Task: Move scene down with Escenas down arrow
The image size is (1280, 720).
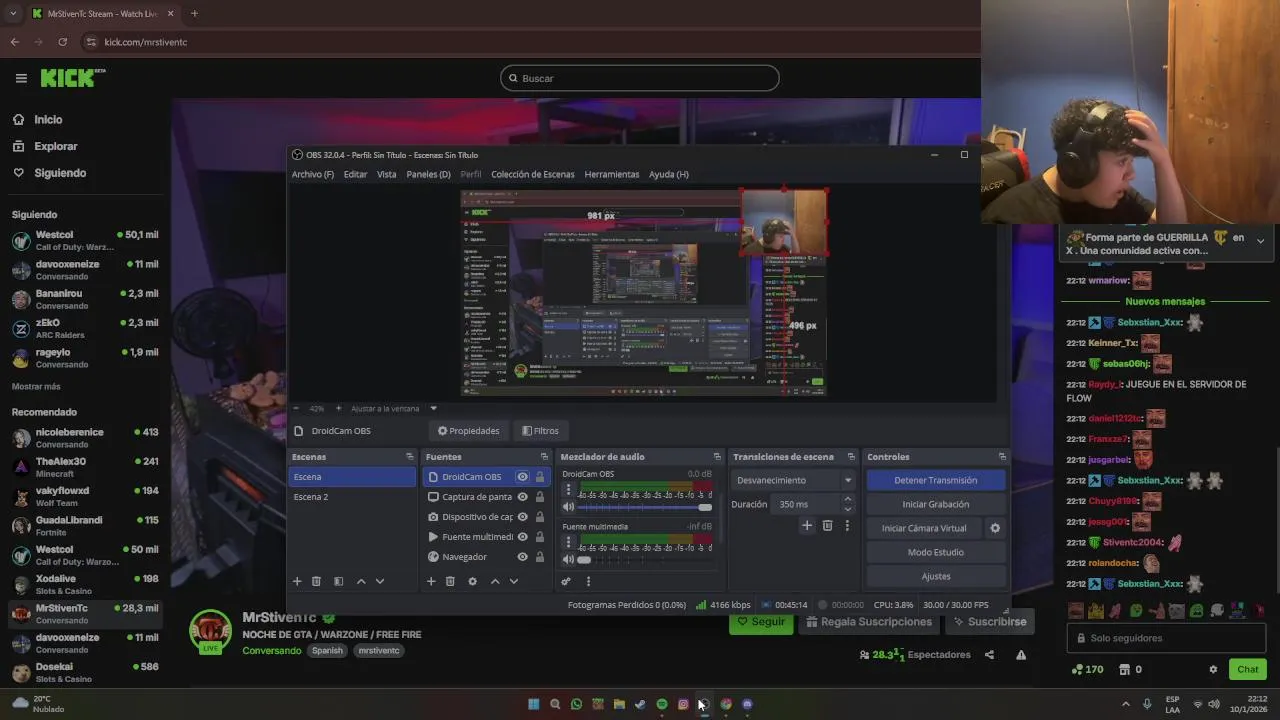Action: pos(380,581)
